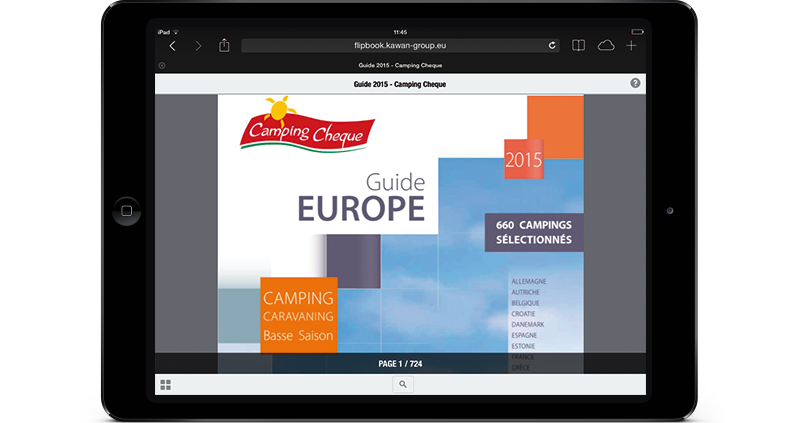800x423 pixels.
Task: Open the flipbook search magnifier button
Action: click(403, 384)
